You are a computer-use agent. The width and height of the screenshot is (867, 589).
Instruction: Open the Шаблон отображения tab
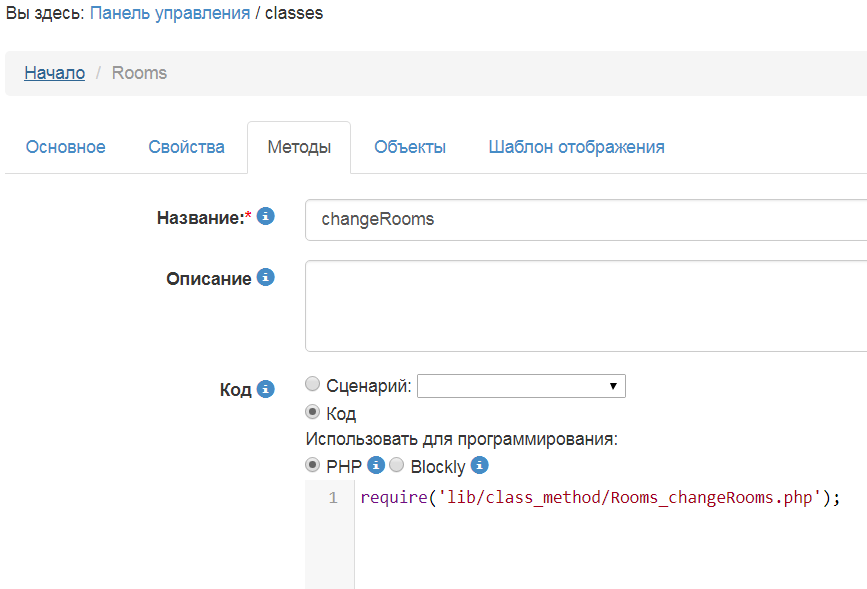pos(576,147)
